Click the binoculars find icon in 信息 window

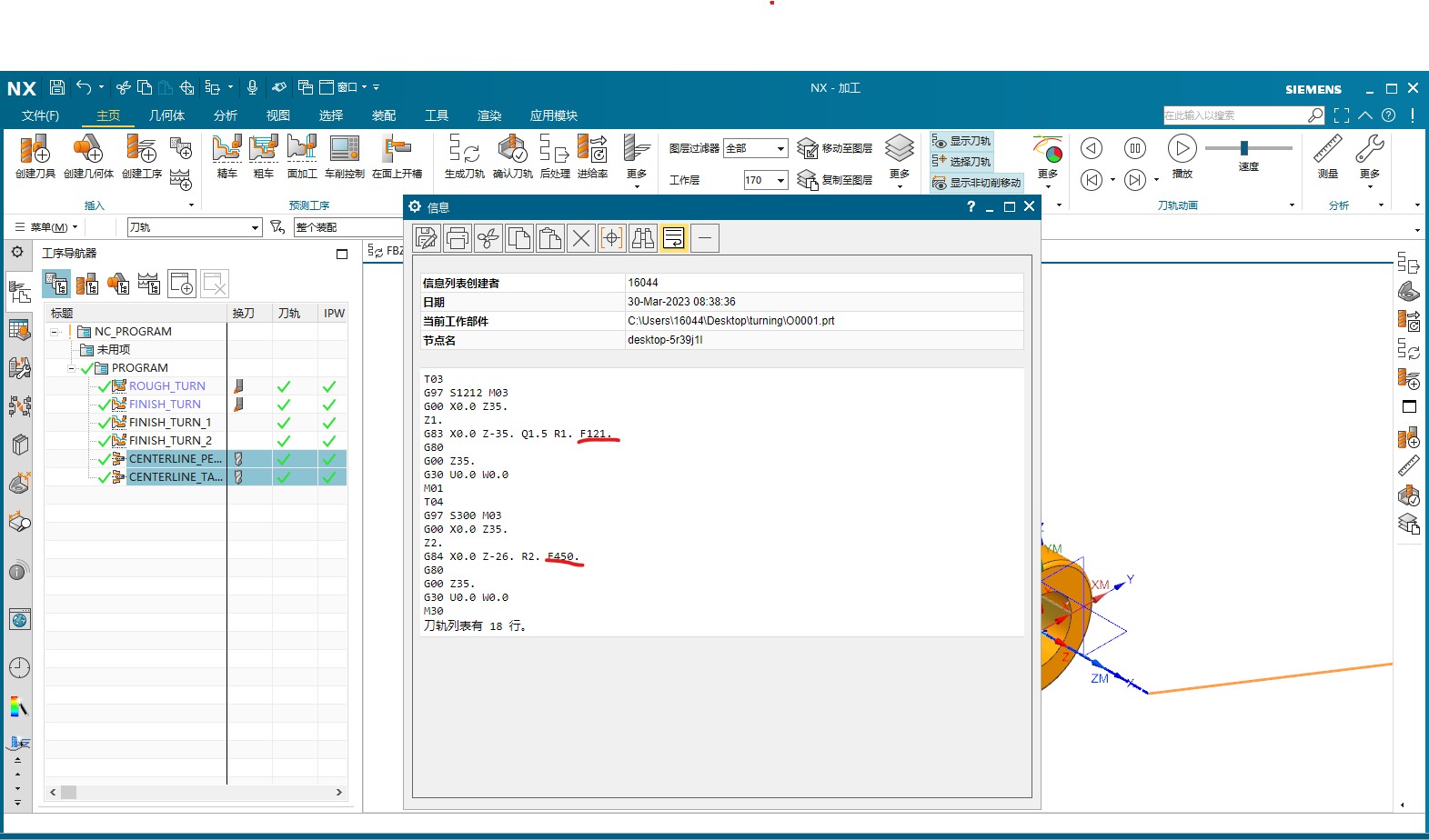643,238
